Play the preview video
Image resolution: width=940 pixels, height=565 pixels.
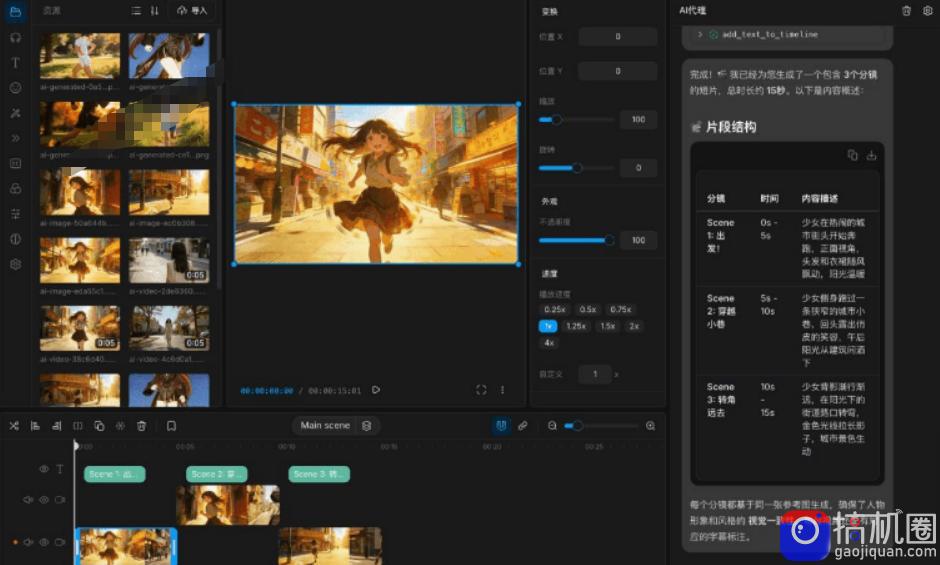tap(376, 390)
